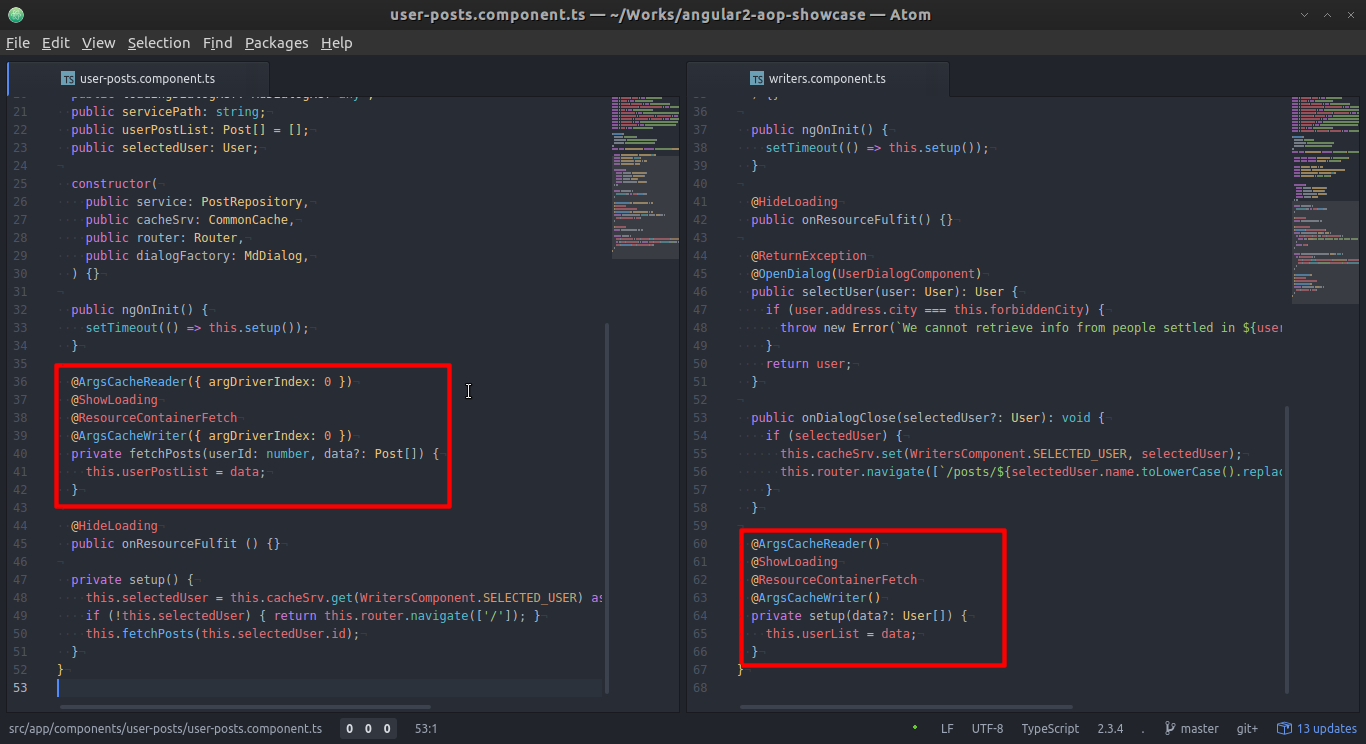This screenshot has width=1366, height=744.
Task: Click the package icon beside 13 updates
Action: coord(1285,729)
